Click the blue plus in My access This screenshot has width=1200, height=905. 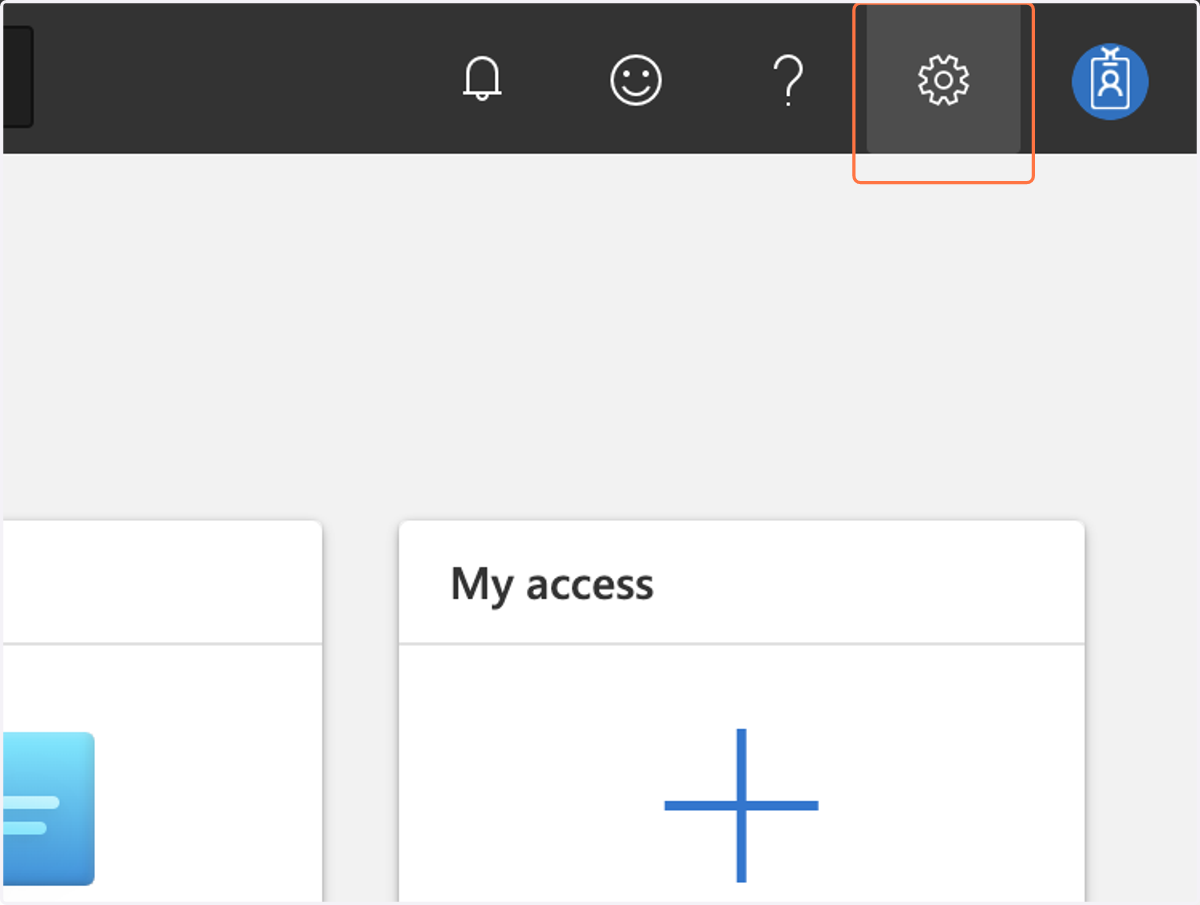click(741, 805)
